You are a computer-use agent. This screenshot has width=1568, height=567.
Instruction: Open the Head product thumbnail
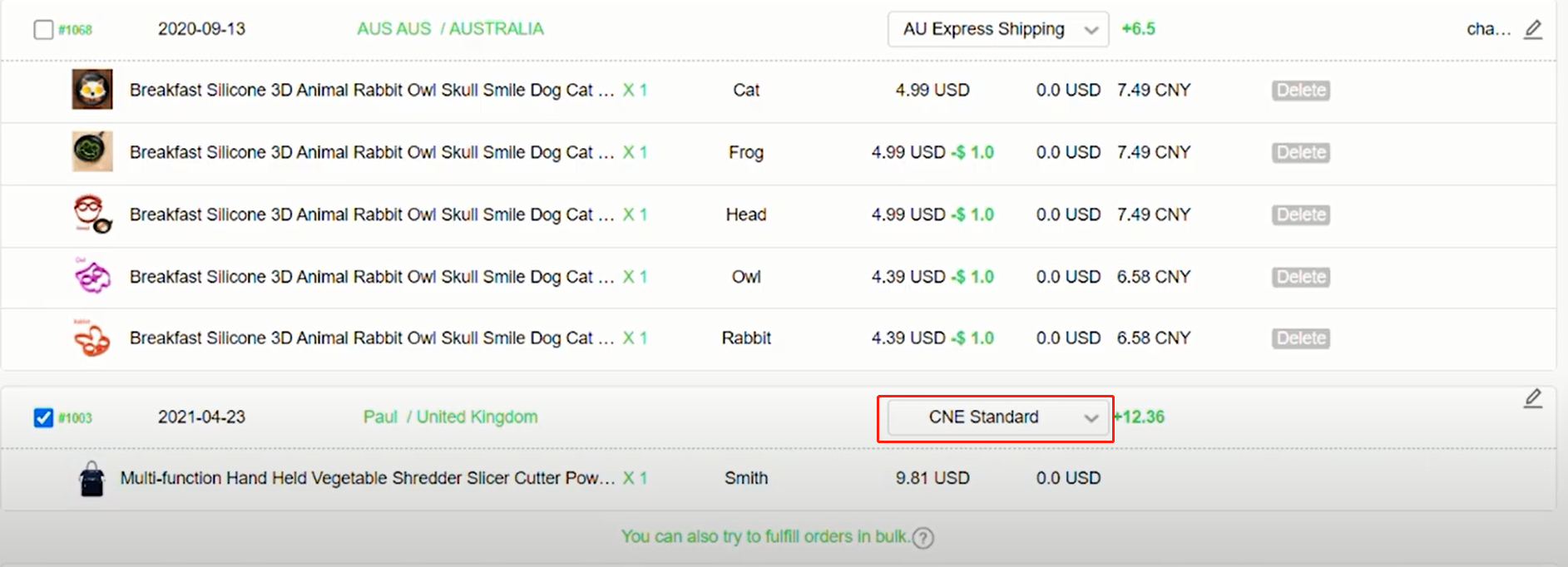point(92,214)
